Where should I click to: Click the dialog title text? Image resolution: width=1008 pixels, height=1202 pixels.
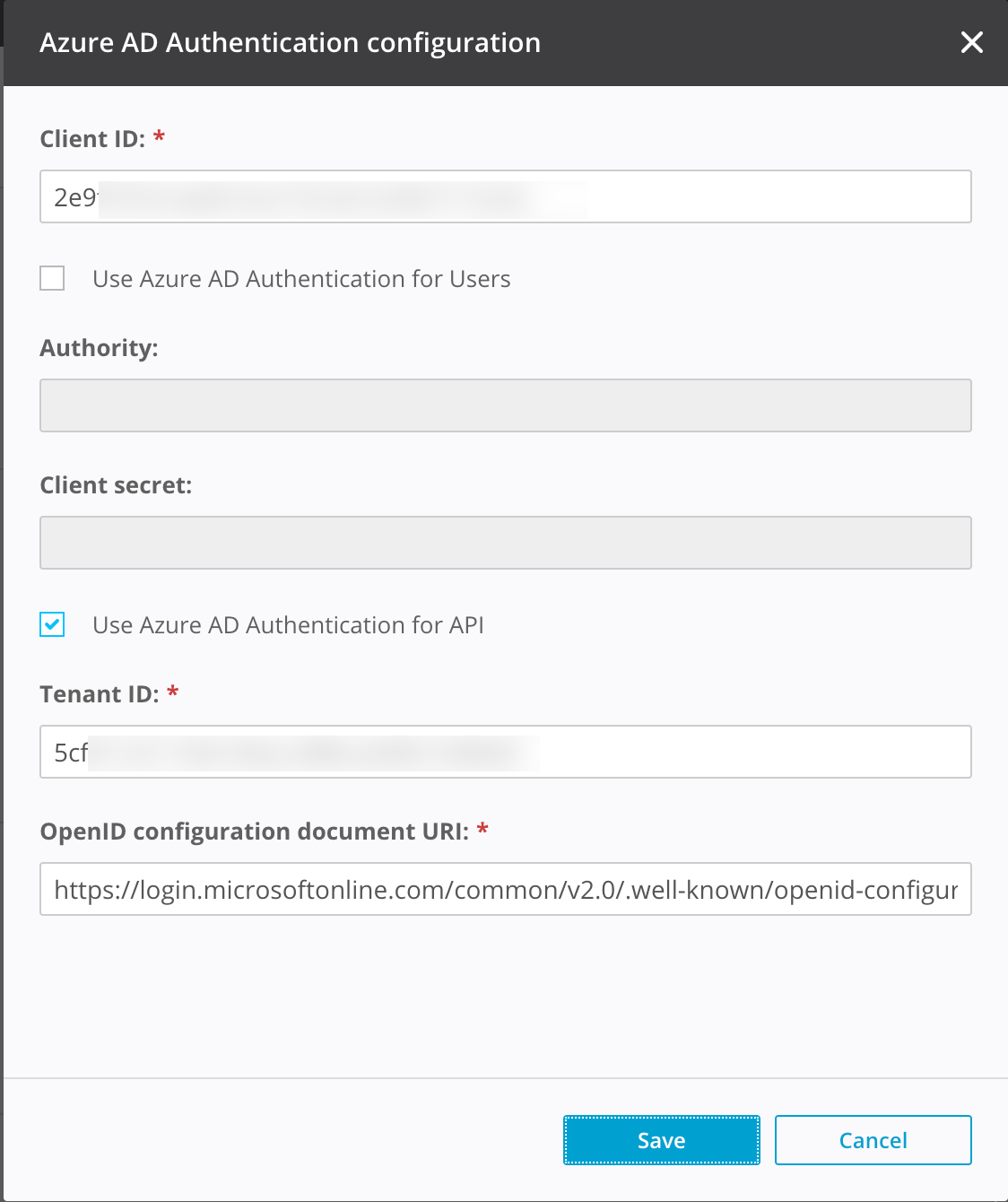290,42
